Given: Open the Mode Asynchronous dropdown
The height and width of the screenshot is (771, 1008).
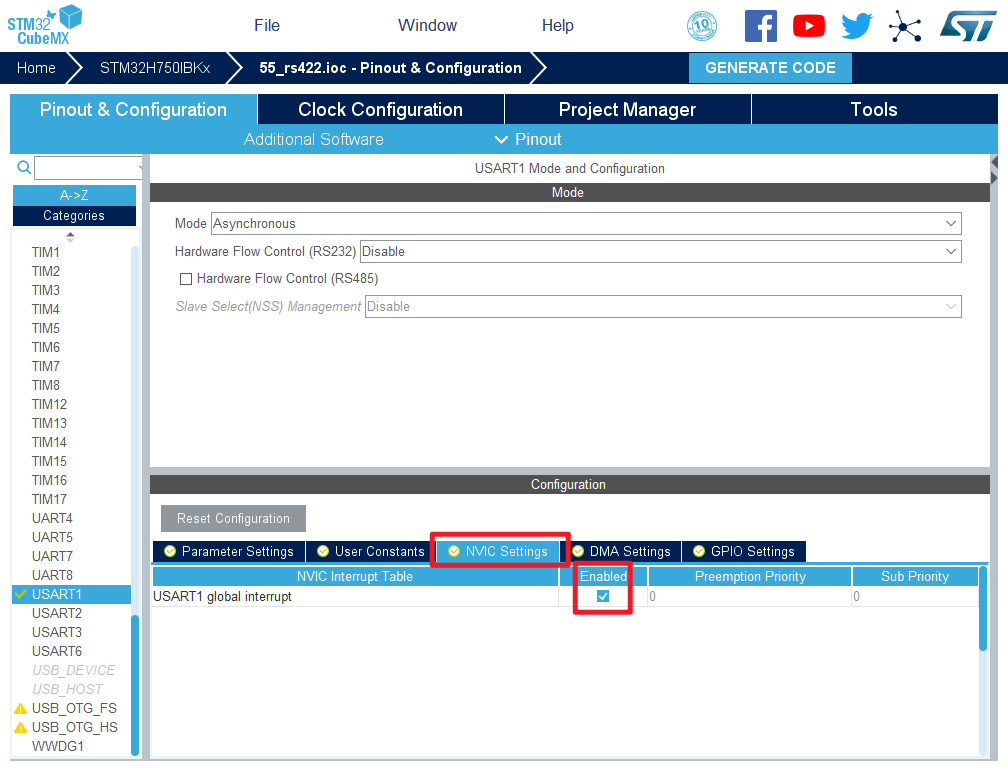Looking at the screenshot, I should pyautogui.click(x=585, y=224).
